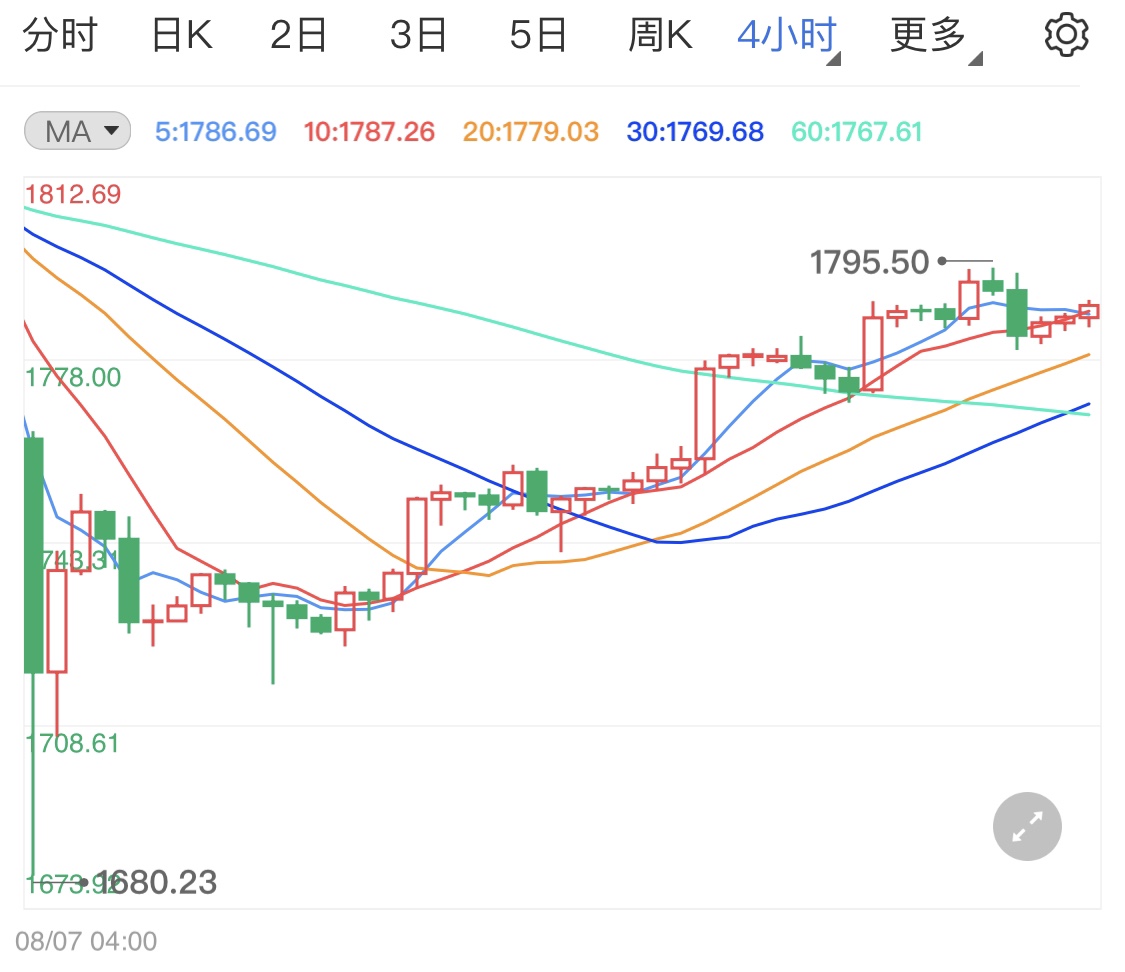Screen dimensions: 1125x972
Task: Toggle off the 周K weekly view
Action: (x=659, y=33)
